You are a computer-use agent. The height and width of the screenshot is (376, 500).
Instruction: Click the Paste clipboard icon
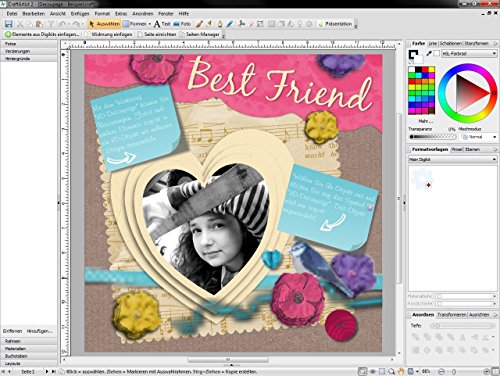pyautogui.click(x=39, y=24)
